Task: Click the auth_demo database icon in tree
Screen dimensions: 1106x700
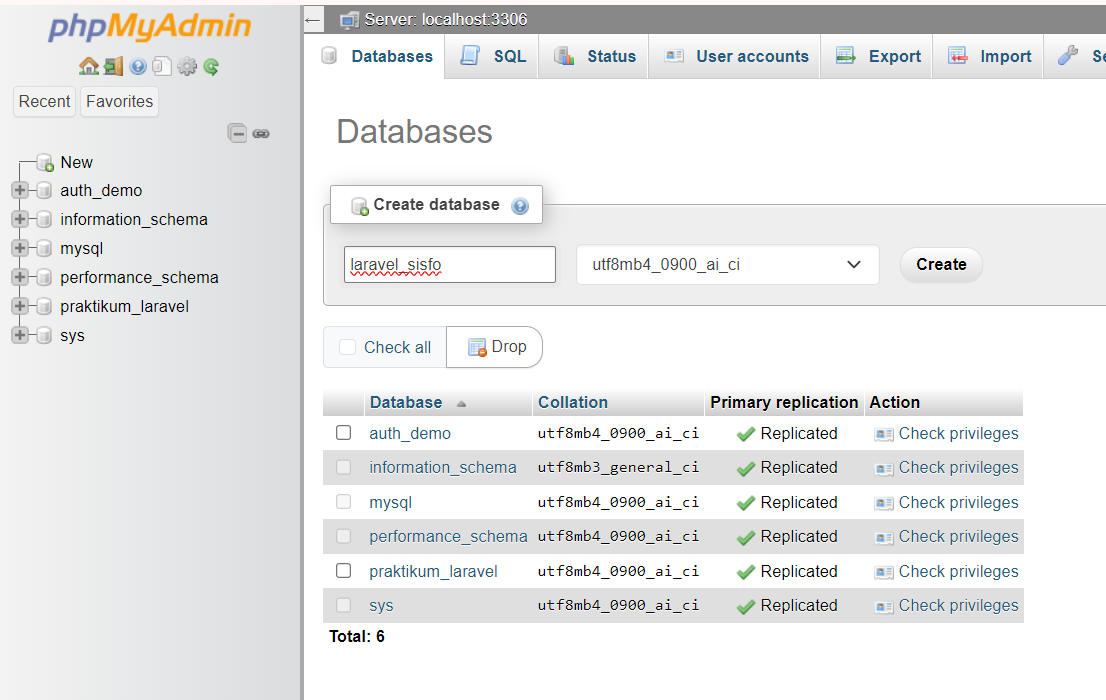Action: [x=44, y=191]
